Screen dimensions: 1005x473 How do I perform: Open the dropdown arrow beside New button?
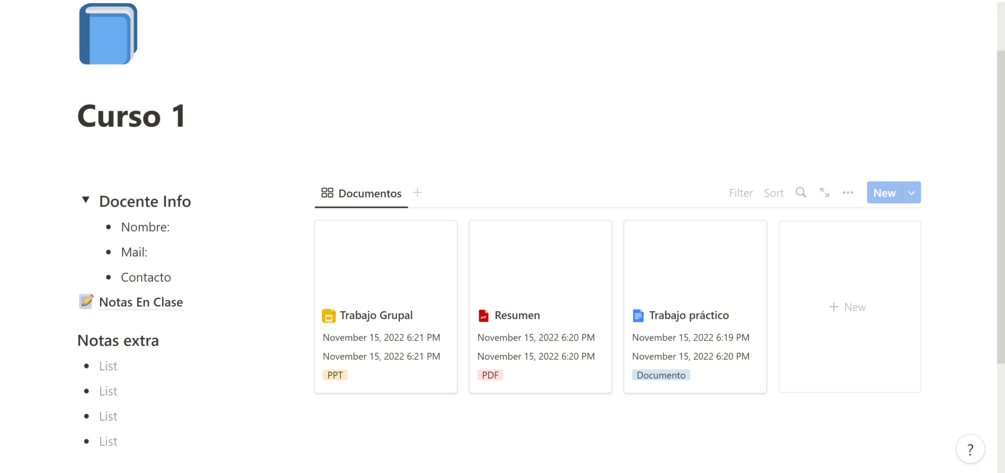(912, 193)
